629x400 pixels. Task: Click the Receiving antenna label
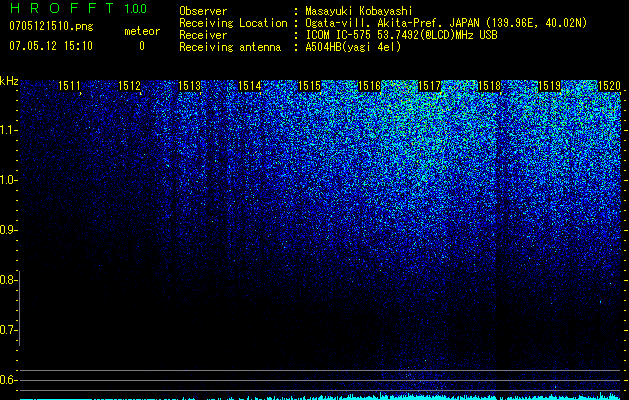point(230,47)
